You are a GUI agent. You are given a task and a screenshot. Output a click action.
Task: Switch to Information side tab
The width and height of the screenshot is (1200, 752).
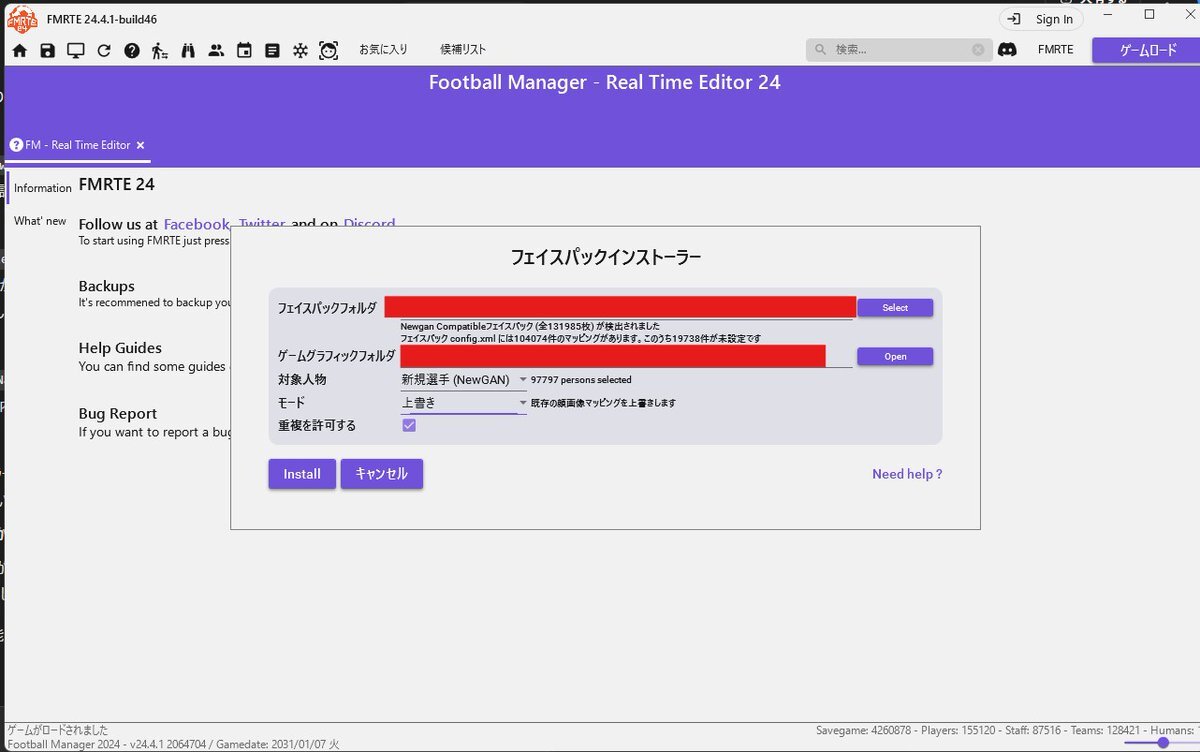click(x=42, y=188)
